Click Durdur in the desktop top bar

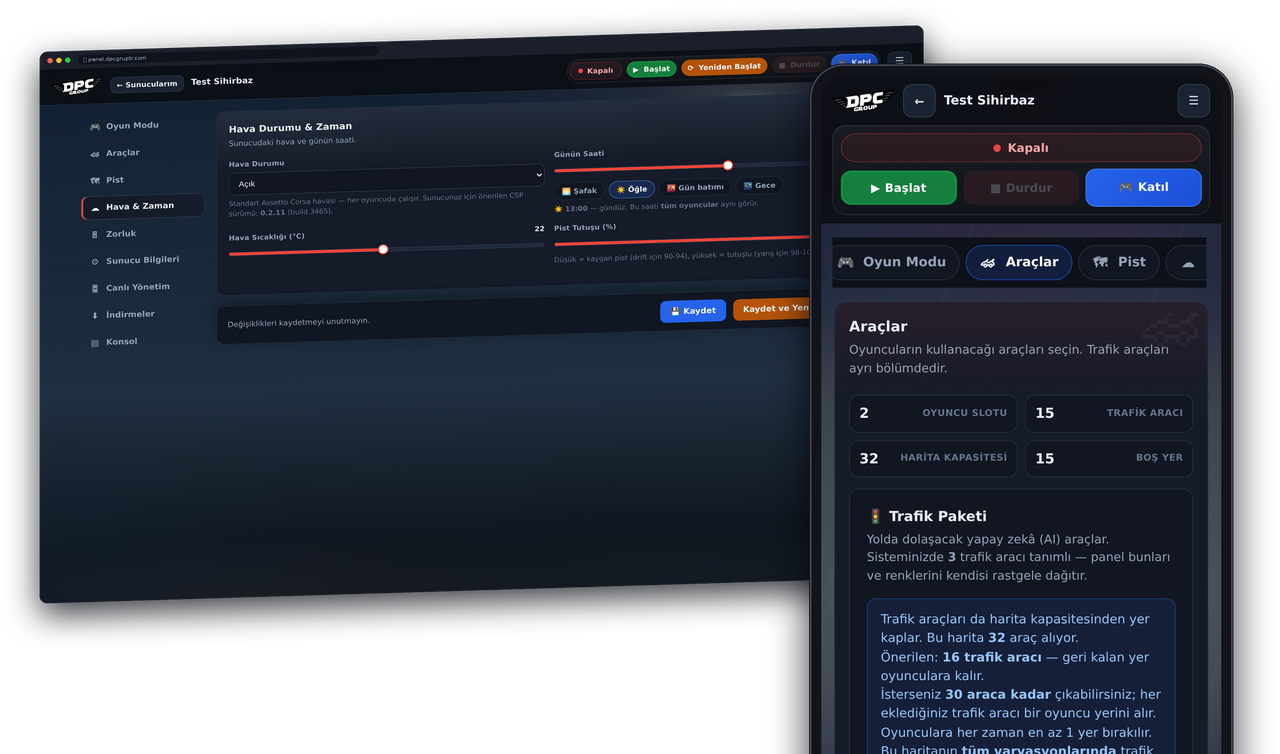tap(799, 65)
